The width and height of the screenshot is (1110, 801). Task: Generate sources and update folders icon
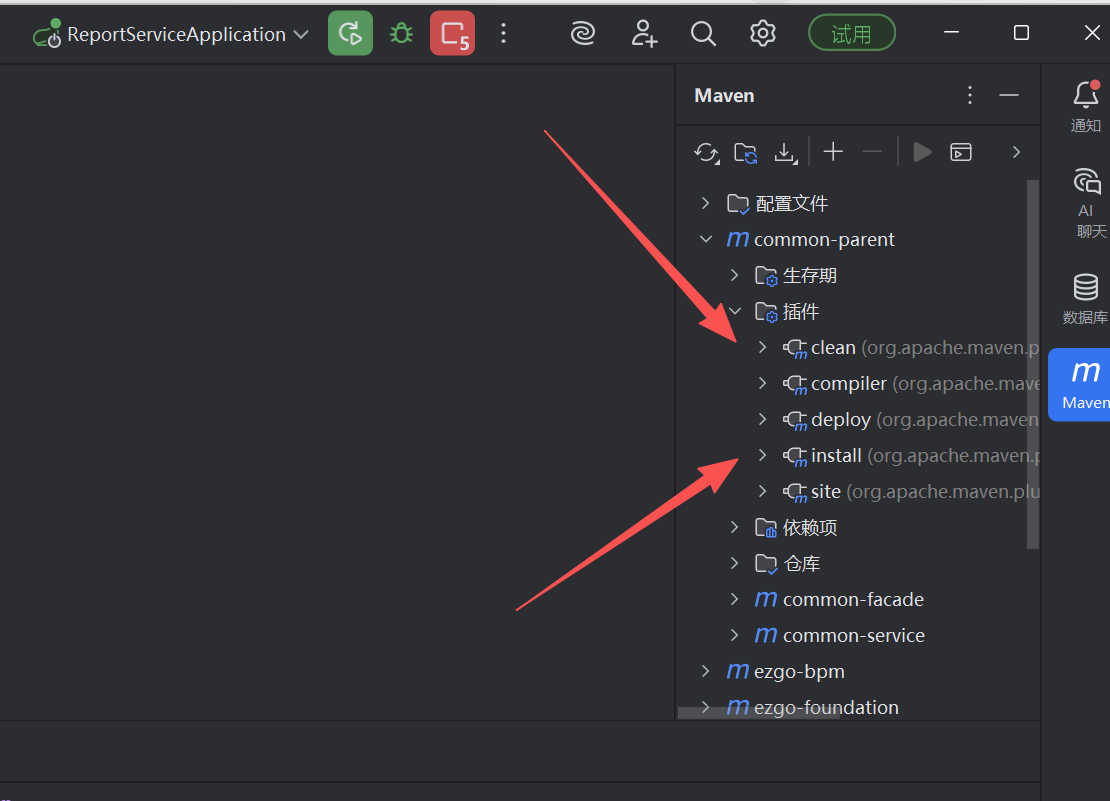coord(745,152)
